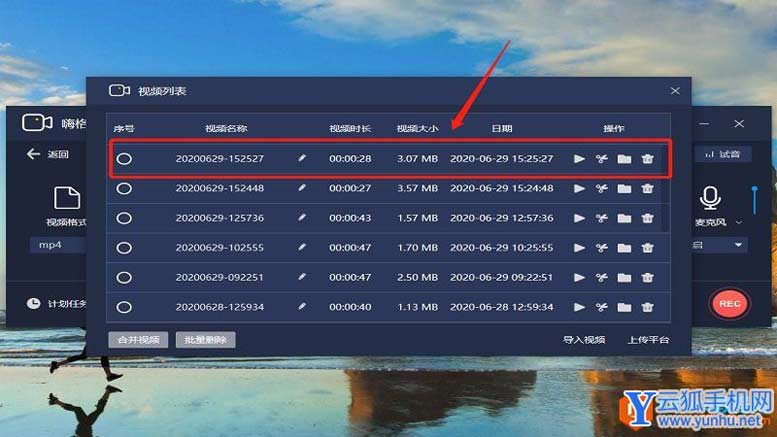
Task: Delete video 20200629-102555 with trash icon
Action: pos(647,248)
